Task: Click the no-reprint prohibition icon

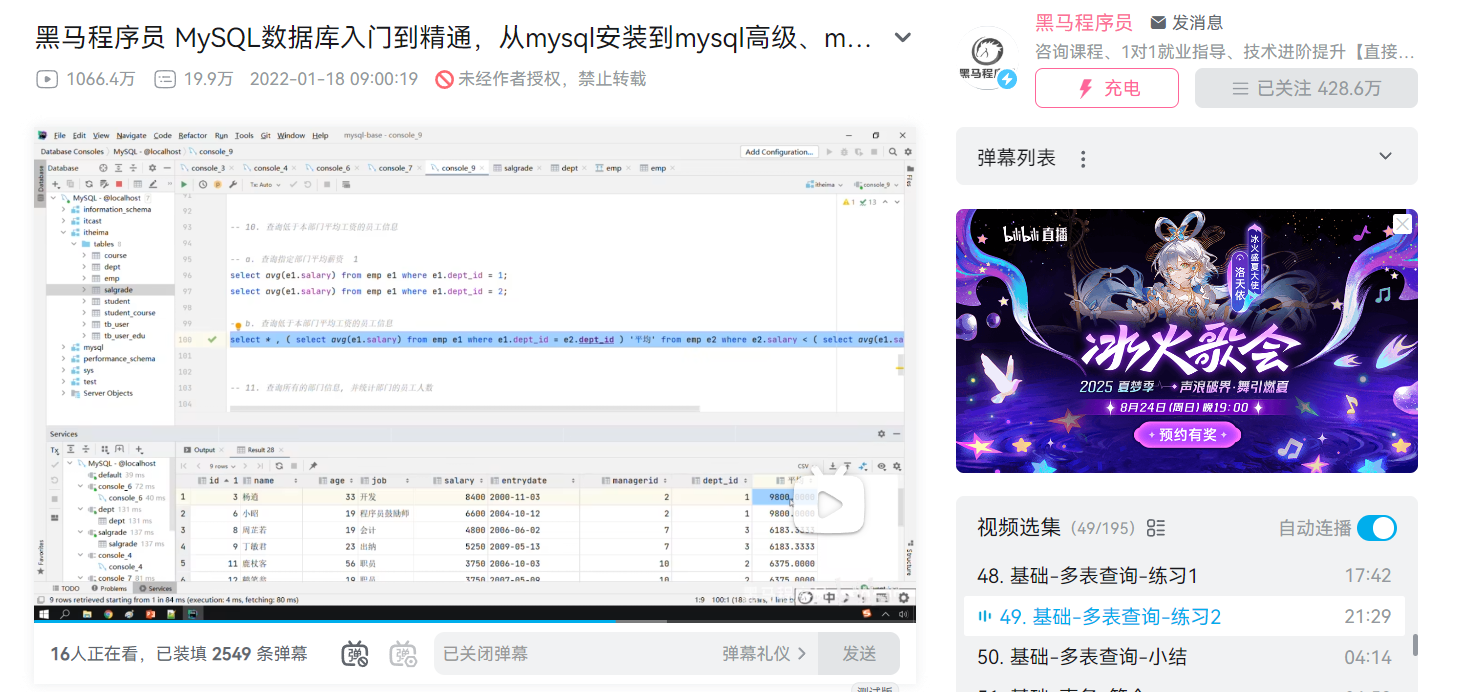Action: (445, 79)
